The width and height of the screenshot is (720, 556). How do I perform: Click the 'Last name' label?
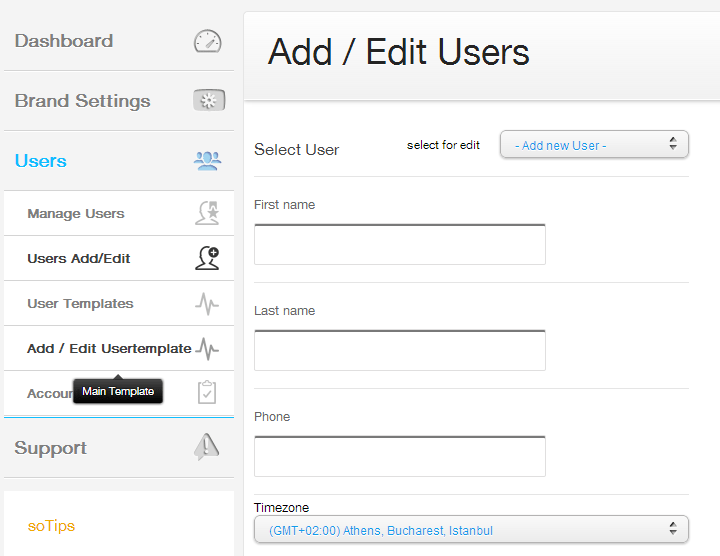coord(285,310)
